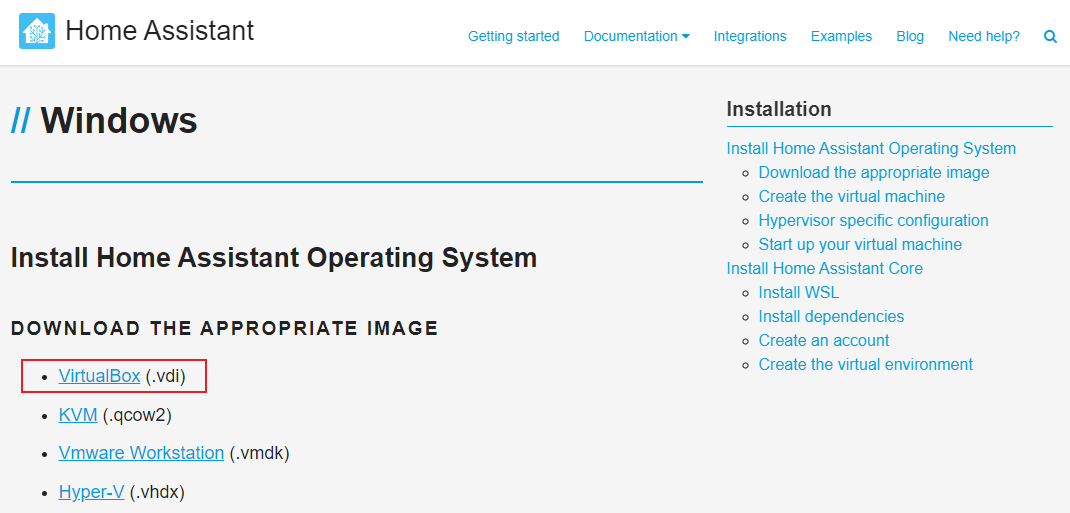Image resolution: width=1070 pixels, height=513 pixels.
Task: Open the Examples nav link
Action: (841, 36)
